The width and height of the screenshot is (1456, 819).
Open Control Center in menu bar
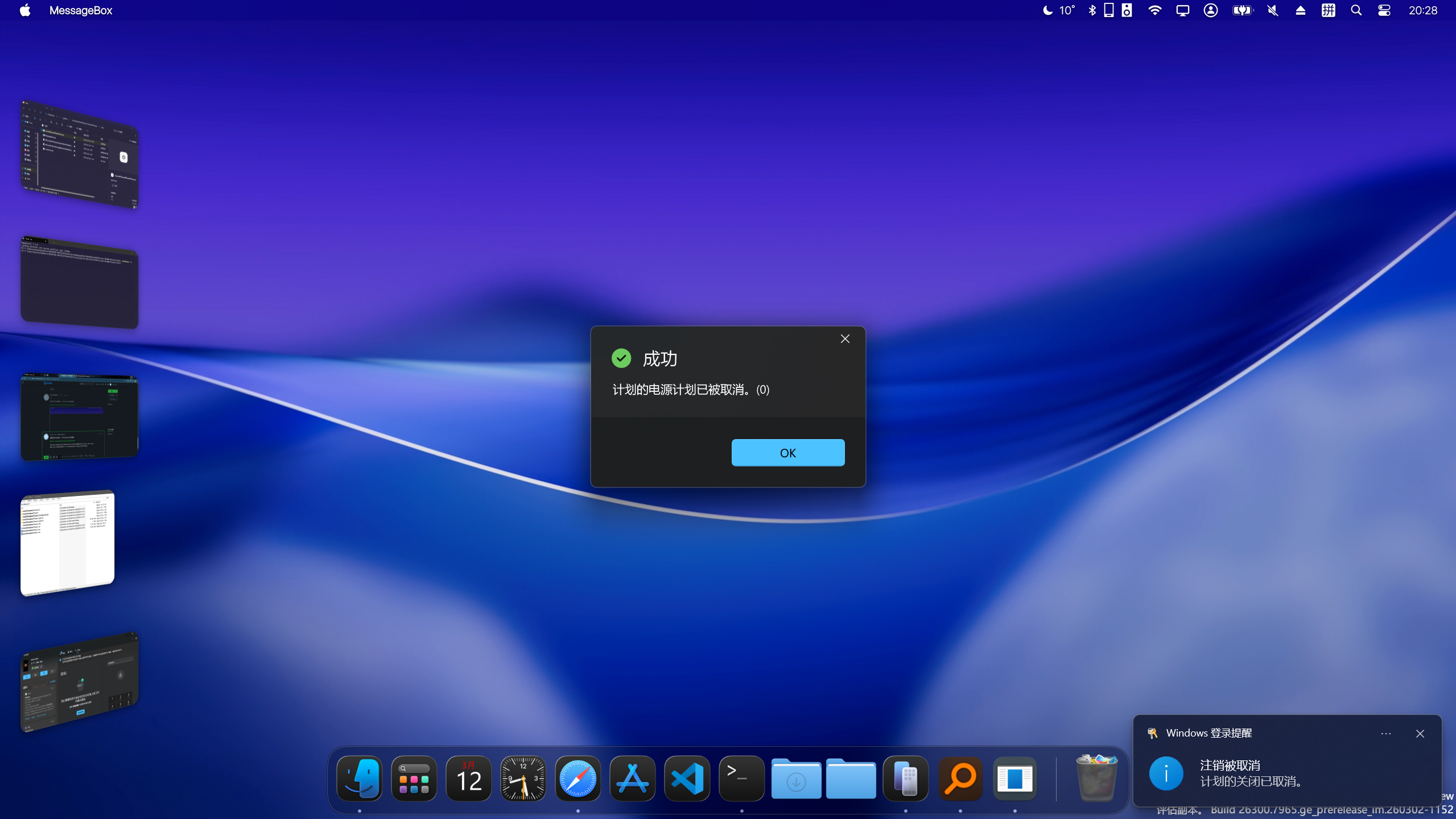[1384, 10]
